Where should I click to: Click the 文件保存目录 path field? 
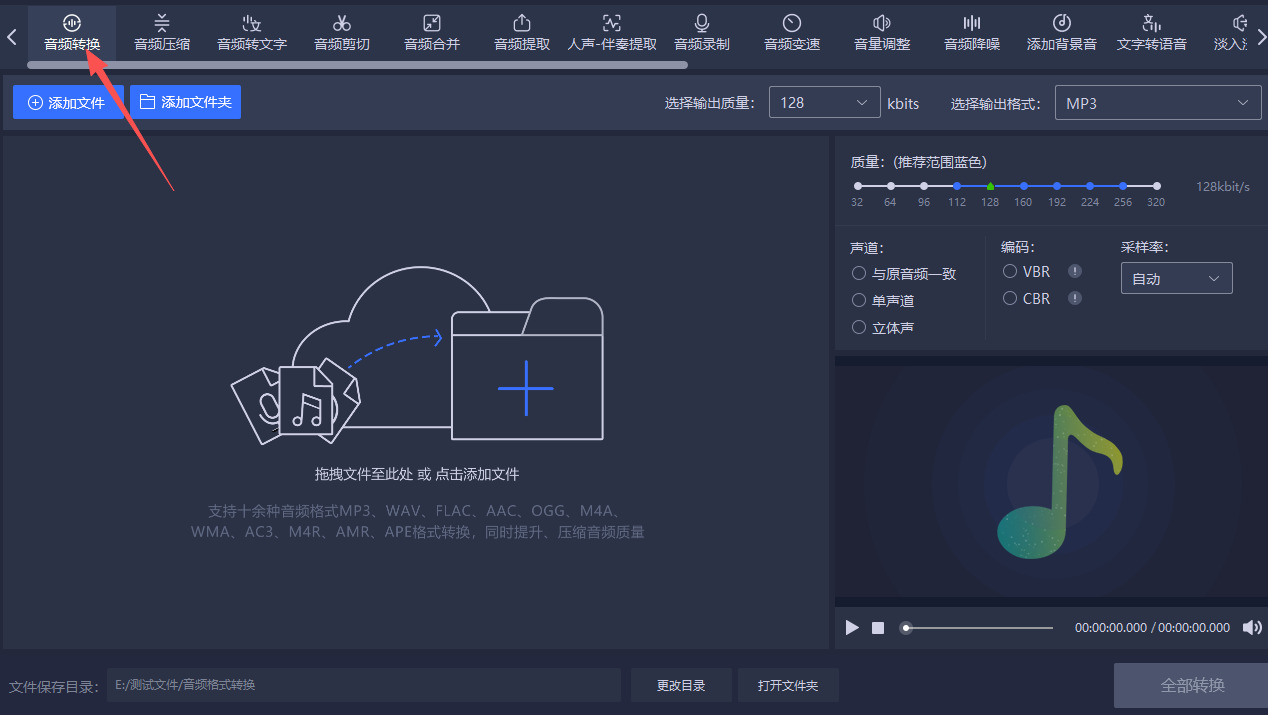[x=364, y=685]
